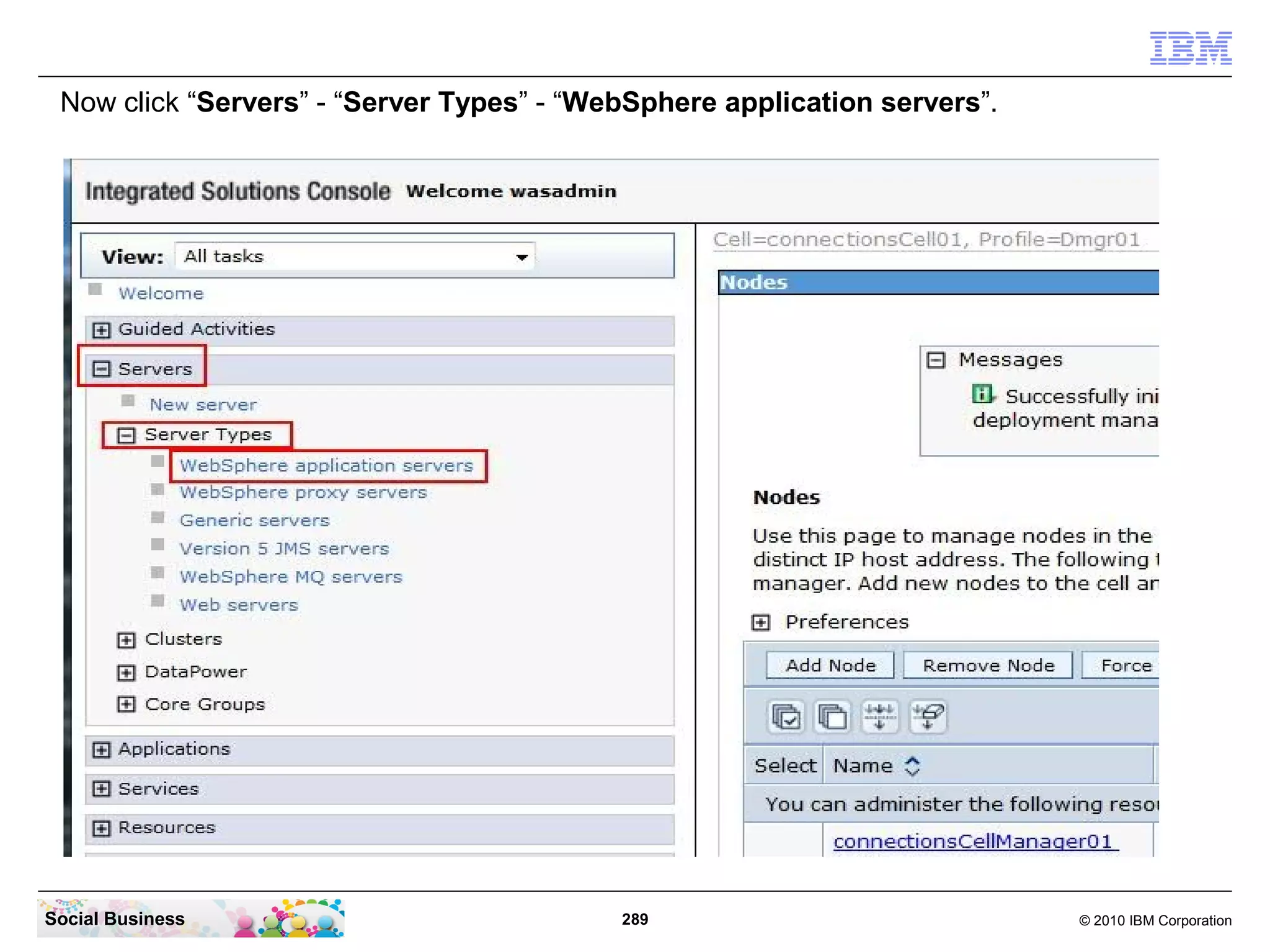Open the Welcome link
Image resolution: width=1270 pixels, height=952 pixels.
161,293
